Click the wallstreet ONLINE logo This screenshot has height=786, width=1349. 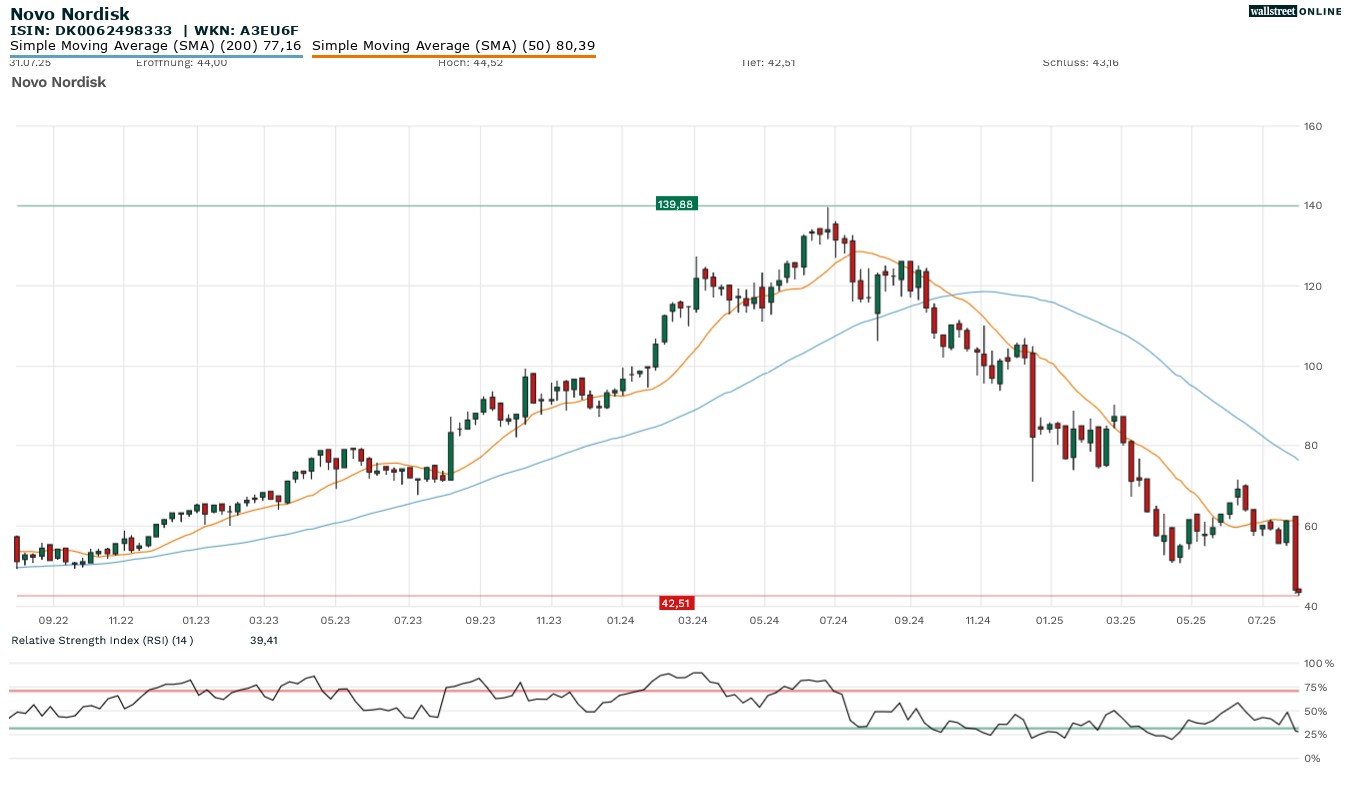coord(1295,12)
